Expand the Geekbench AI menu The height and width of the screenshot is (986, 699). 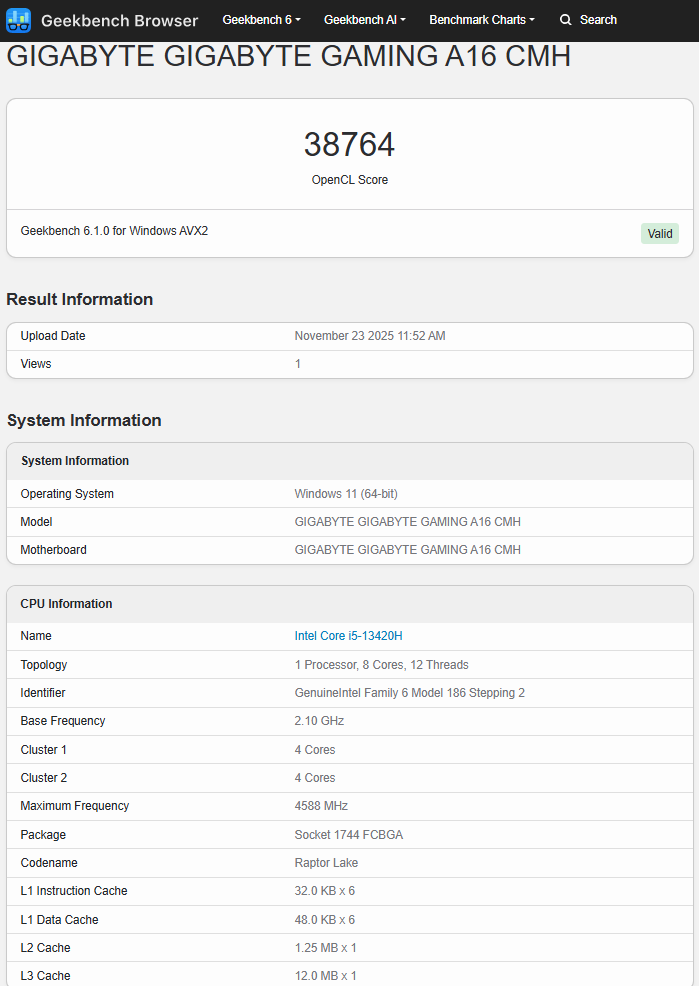(365, 19)
